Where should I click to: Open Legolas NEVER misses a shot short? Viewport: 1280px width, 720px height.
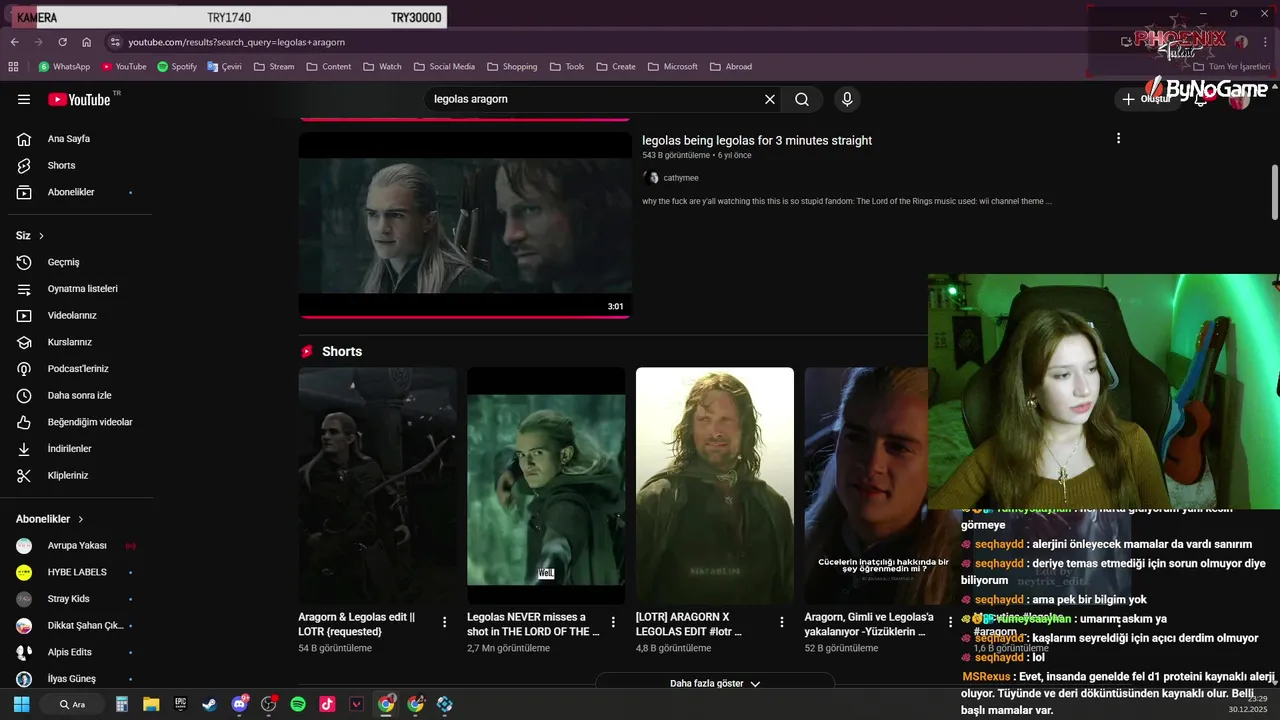[x=546, y=486]
